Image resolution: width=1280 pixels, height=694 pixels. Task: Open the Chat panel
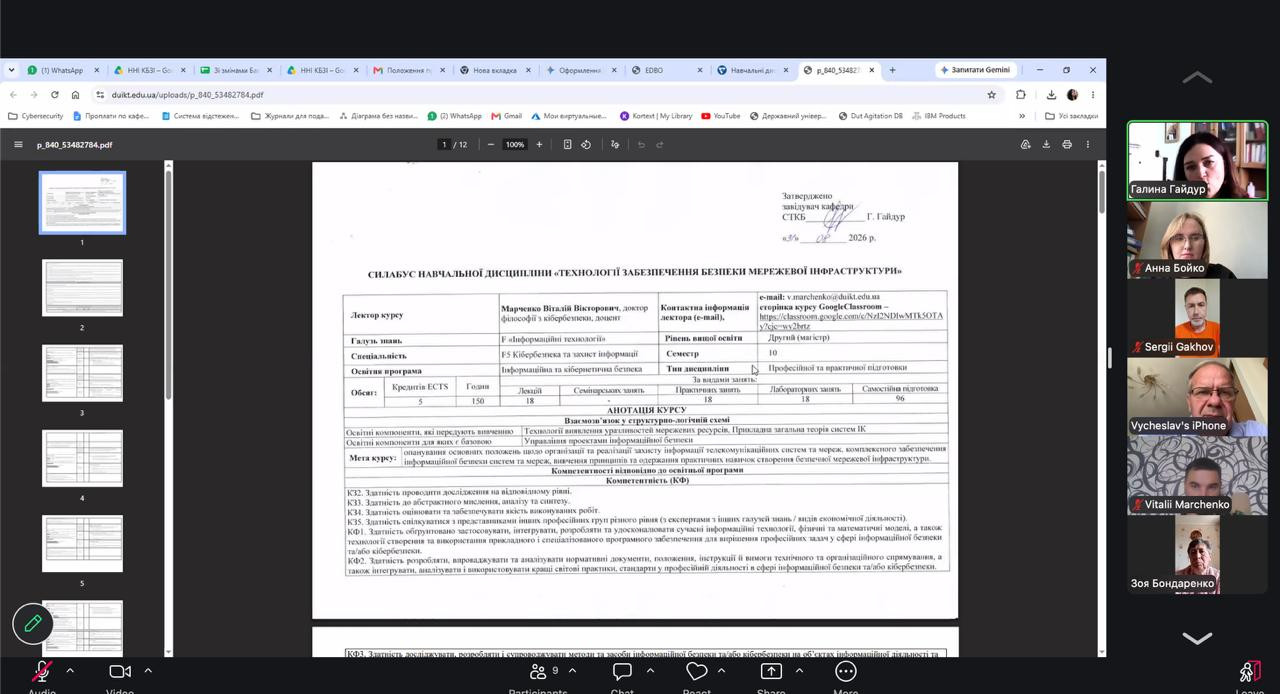pos(622,671)
